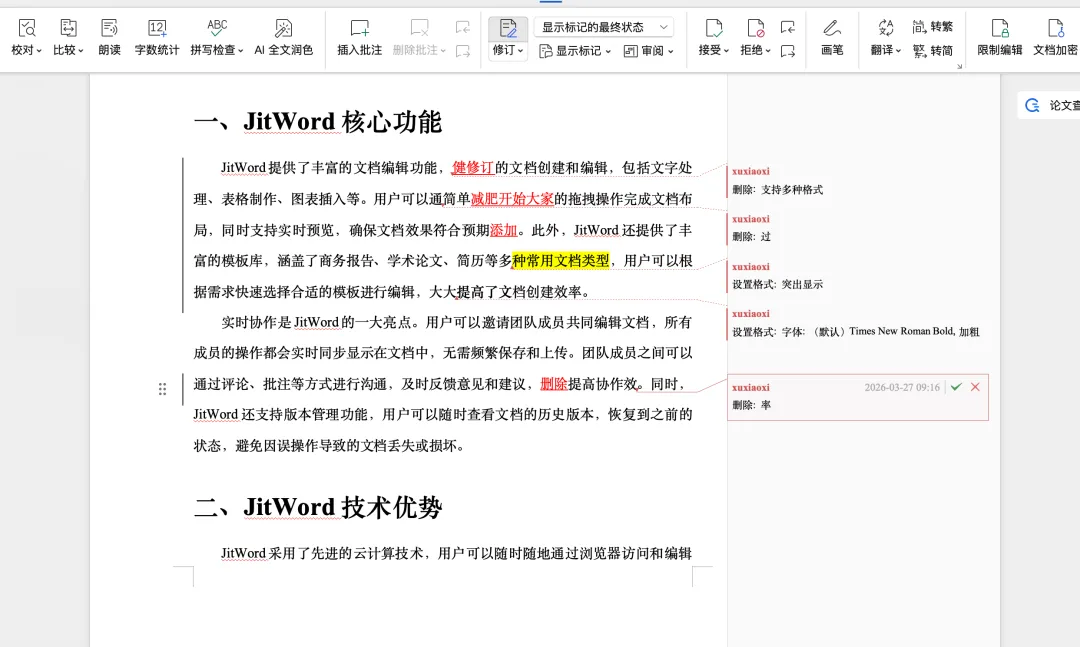Open the 拒绝 dropdown arrow

point(768,51)
